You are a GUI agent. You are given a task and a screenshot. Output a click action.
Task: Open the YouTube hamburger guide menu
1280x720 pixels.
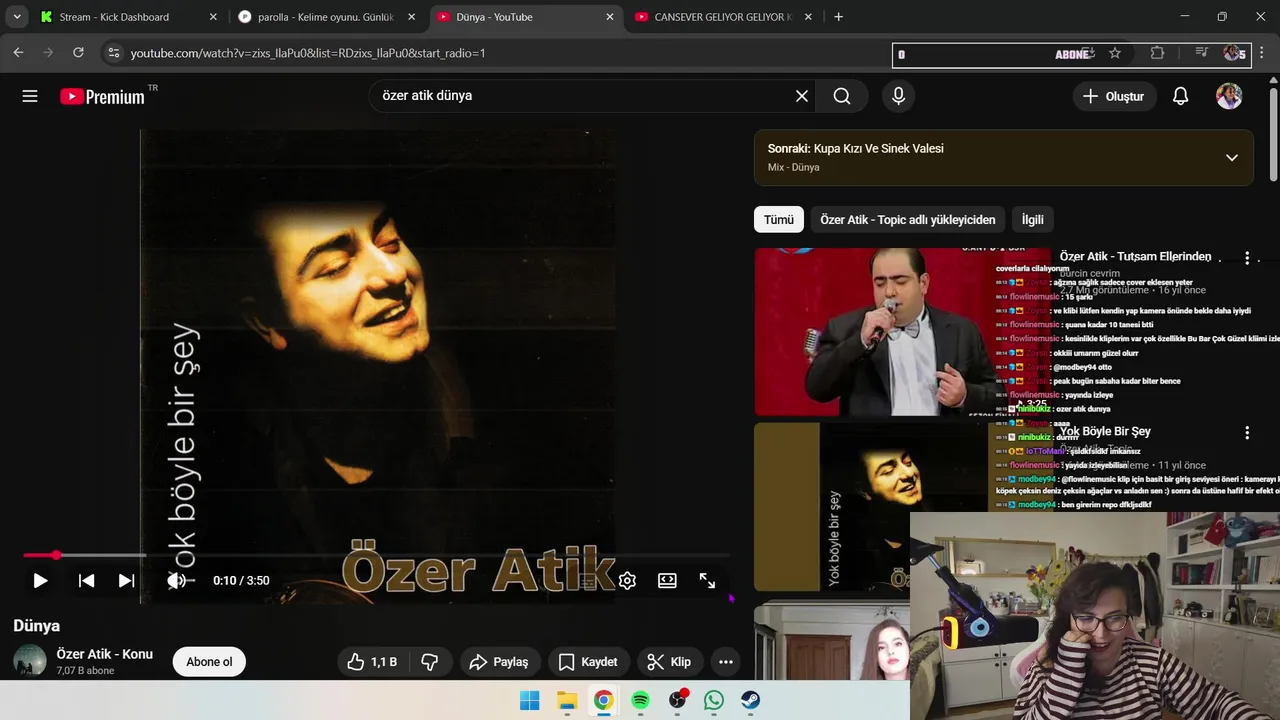tap(30, 96)
